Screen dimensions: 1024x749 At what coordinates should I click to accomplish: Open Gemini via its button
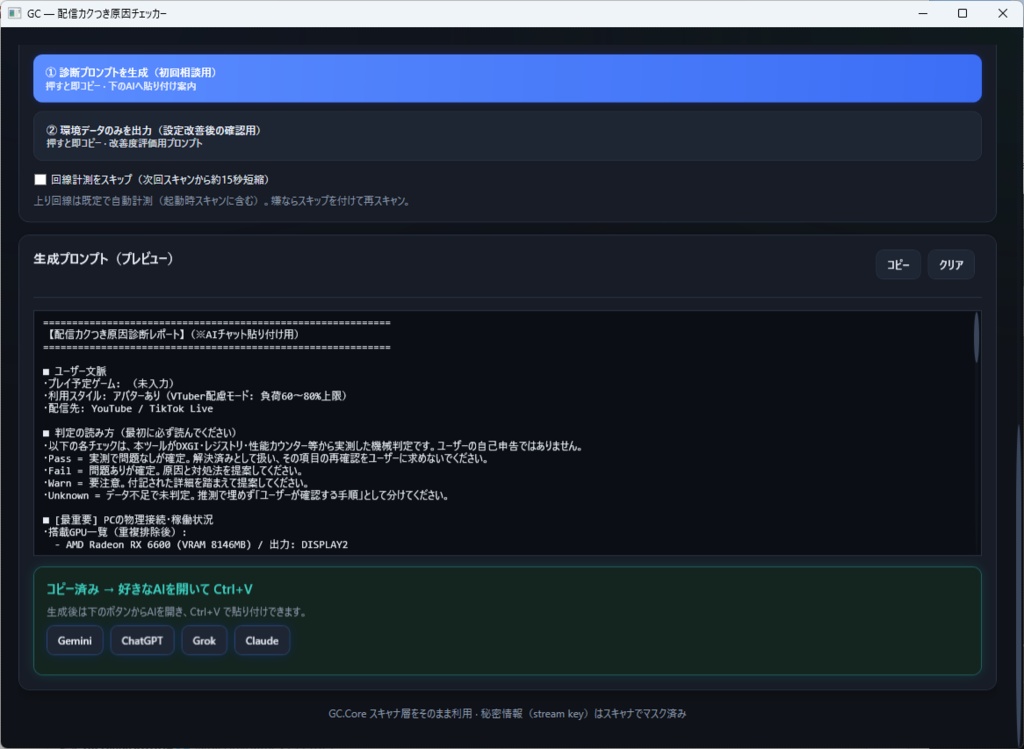pos(74,641)
